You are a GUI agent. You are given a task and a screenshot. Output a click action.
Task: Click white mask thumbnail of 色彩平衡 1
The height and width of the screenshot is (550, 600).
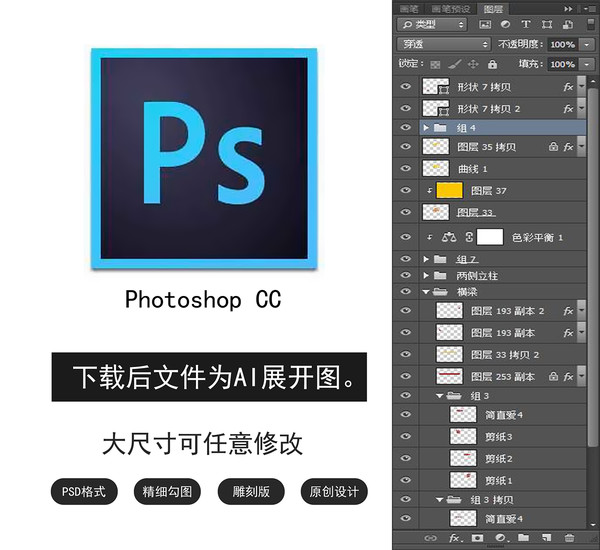pyautogui.click(x=490, y=237)
